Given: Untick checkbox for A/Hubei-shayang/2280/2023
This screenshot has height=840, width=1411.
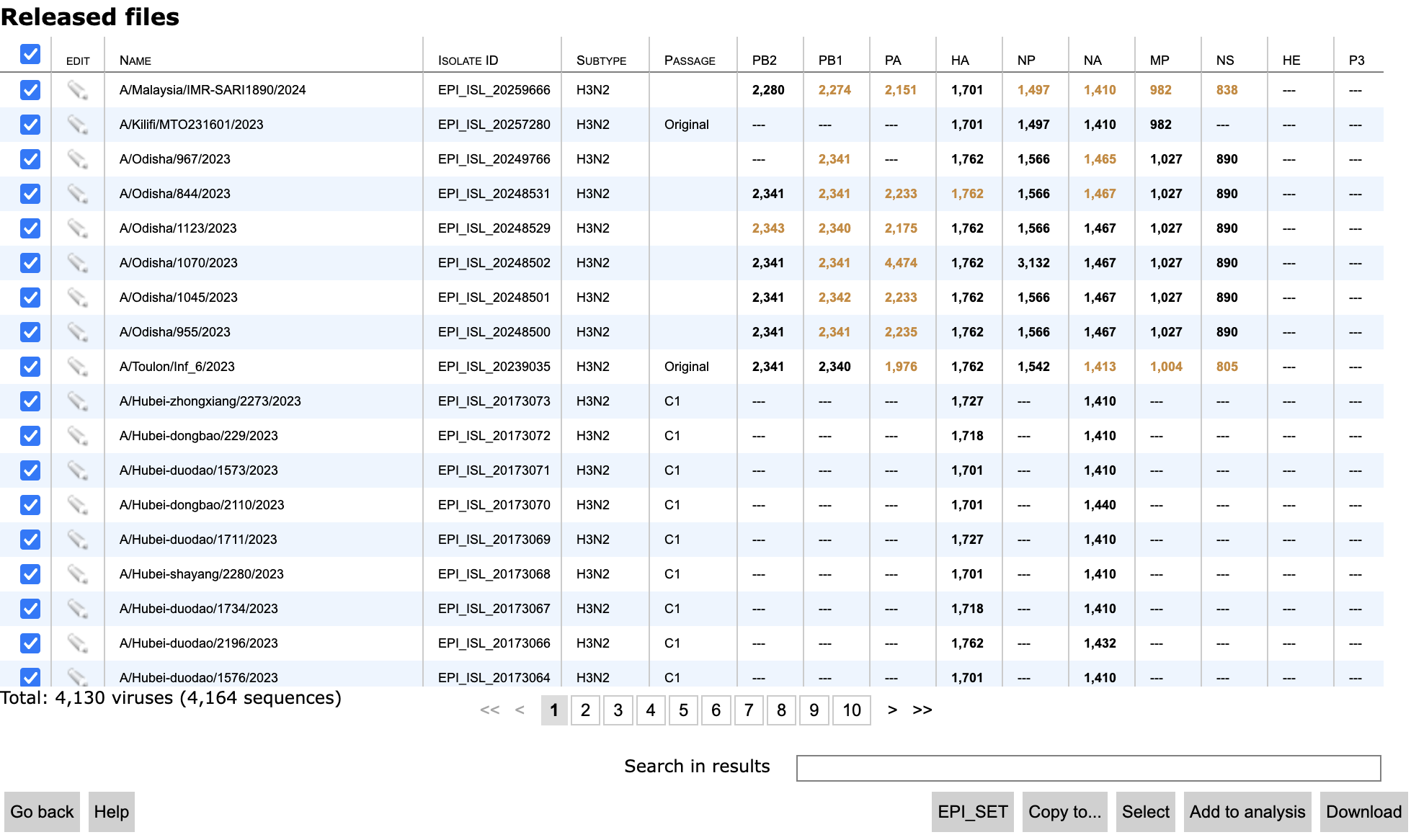Looking at the screenshot, I should click(30, 574).
